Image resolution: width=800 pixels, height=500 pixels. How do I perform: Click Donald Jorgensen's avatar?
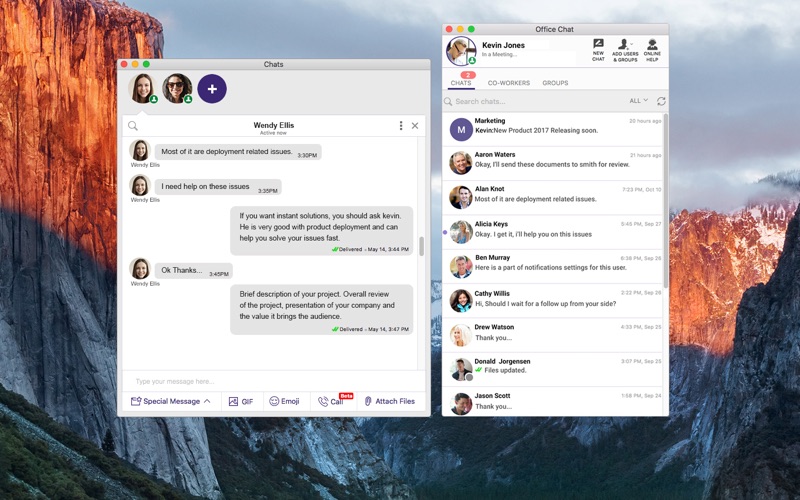pyautogui.click(x=461, y=369)
